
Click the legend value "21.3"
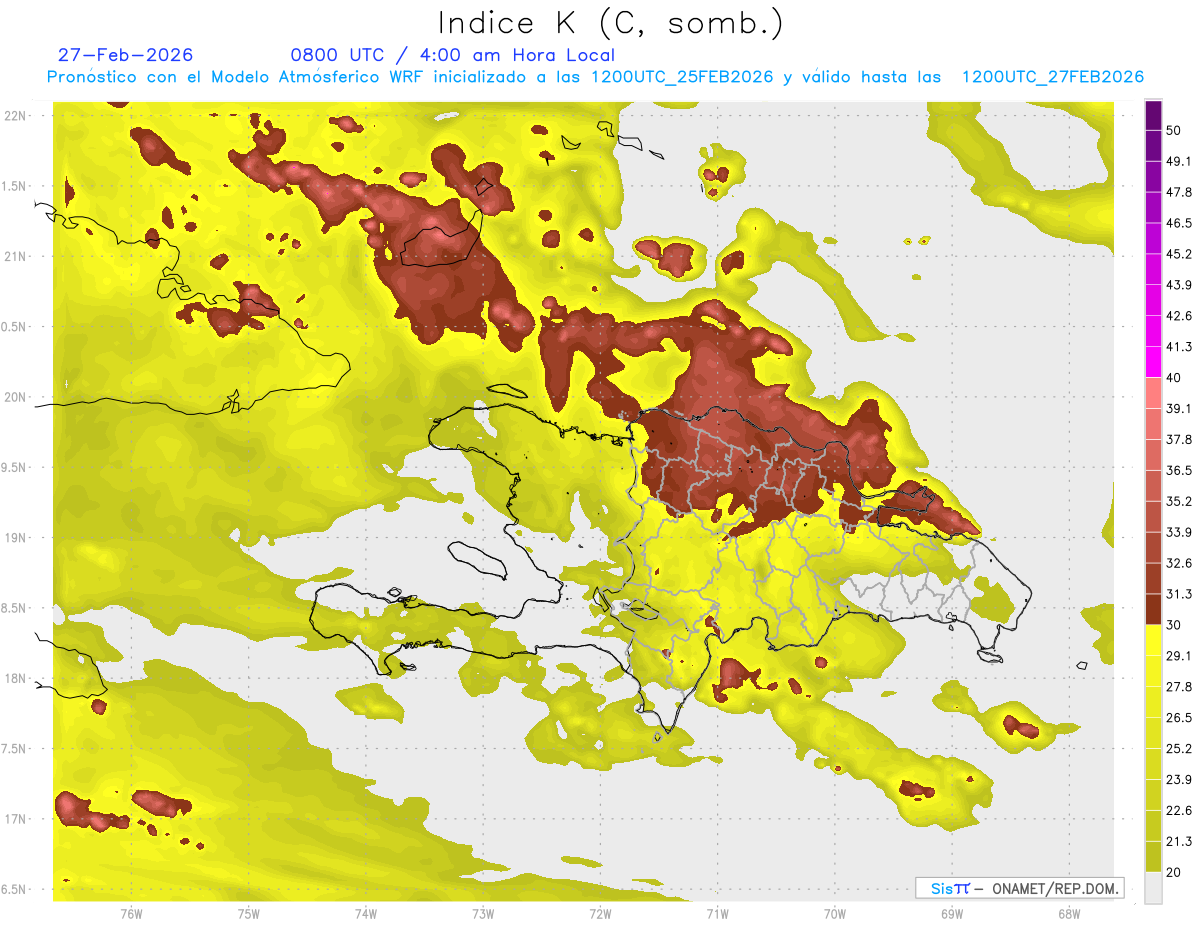(x=1179, y=841)
